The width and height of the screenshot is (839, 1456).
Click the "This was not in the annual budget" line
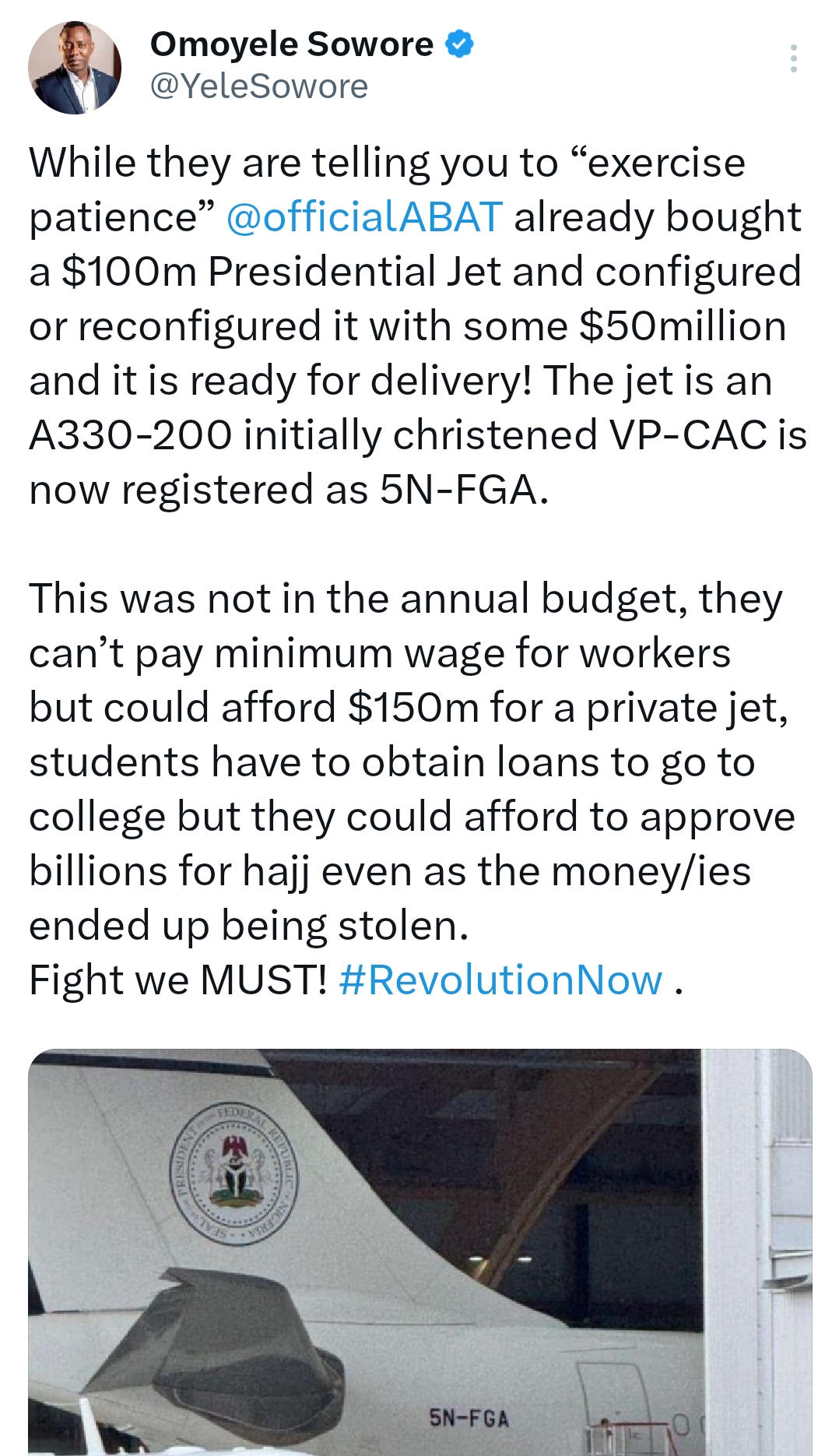click(359, 599)
